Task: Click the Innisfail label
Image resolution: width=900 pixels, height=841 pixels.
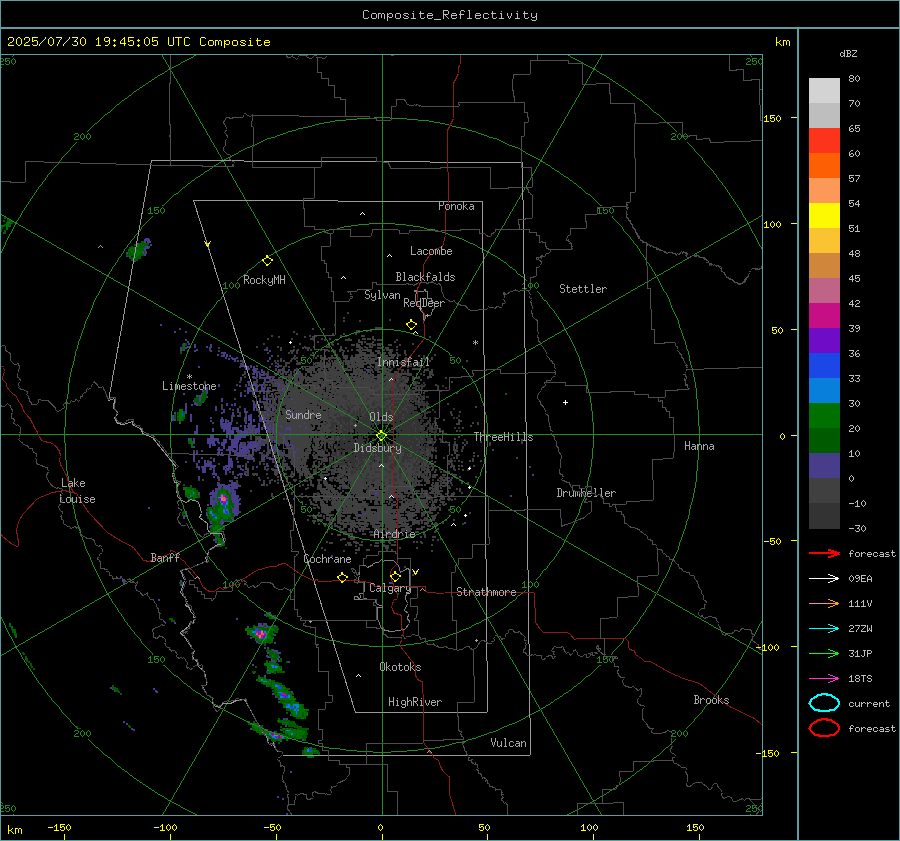Action: tap(404, 362)
